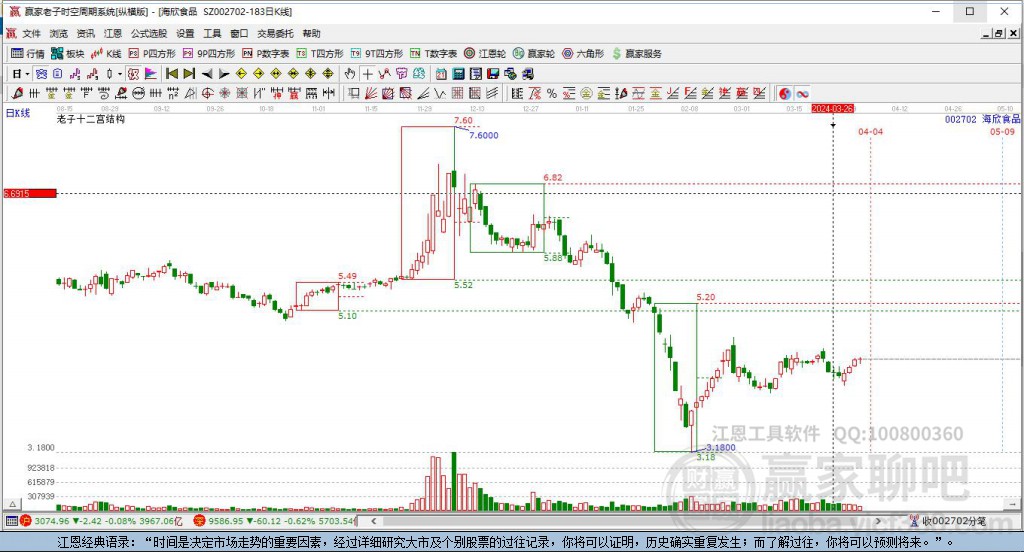Click the 老子十二宫结构 label
The height and width of the screenshot is (552, 1024).
click(x=91, y=119)
